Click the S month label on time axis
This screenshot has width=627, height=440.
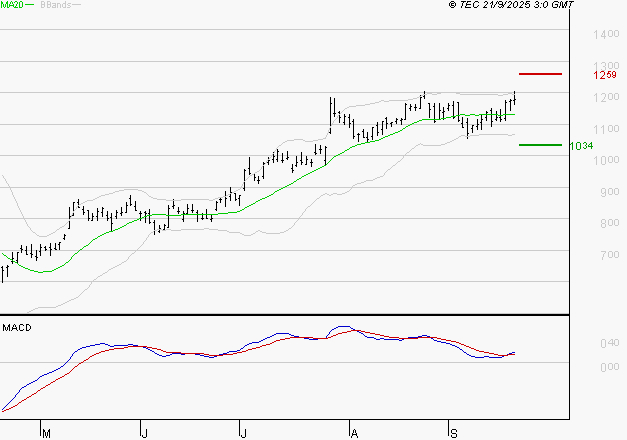(x=453, y=434)
